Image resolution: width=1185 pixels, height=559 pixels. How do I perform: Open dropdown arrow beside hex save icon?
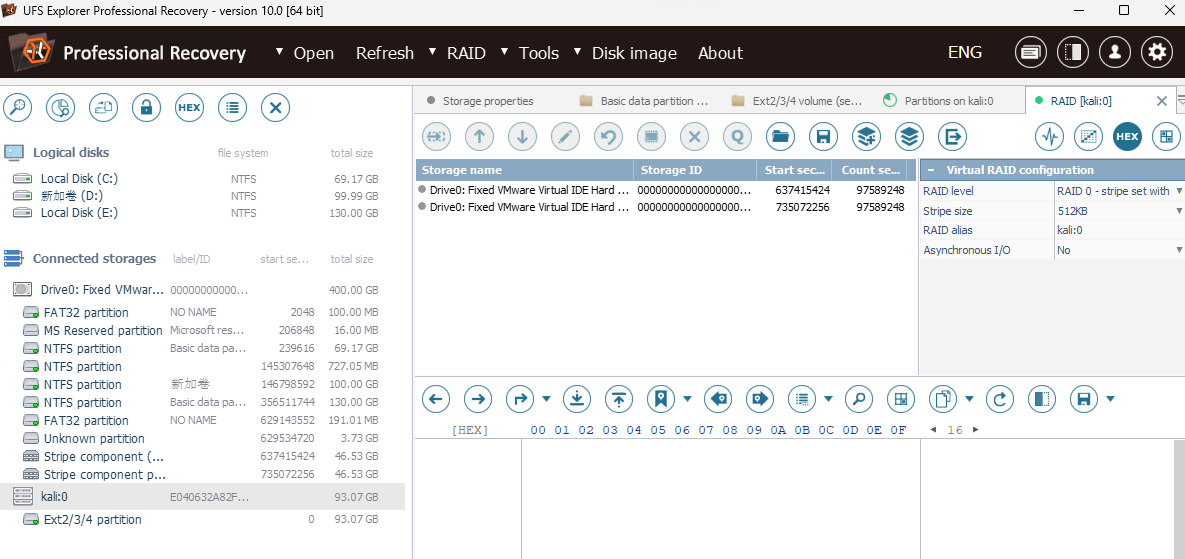tap(1111, 399)
